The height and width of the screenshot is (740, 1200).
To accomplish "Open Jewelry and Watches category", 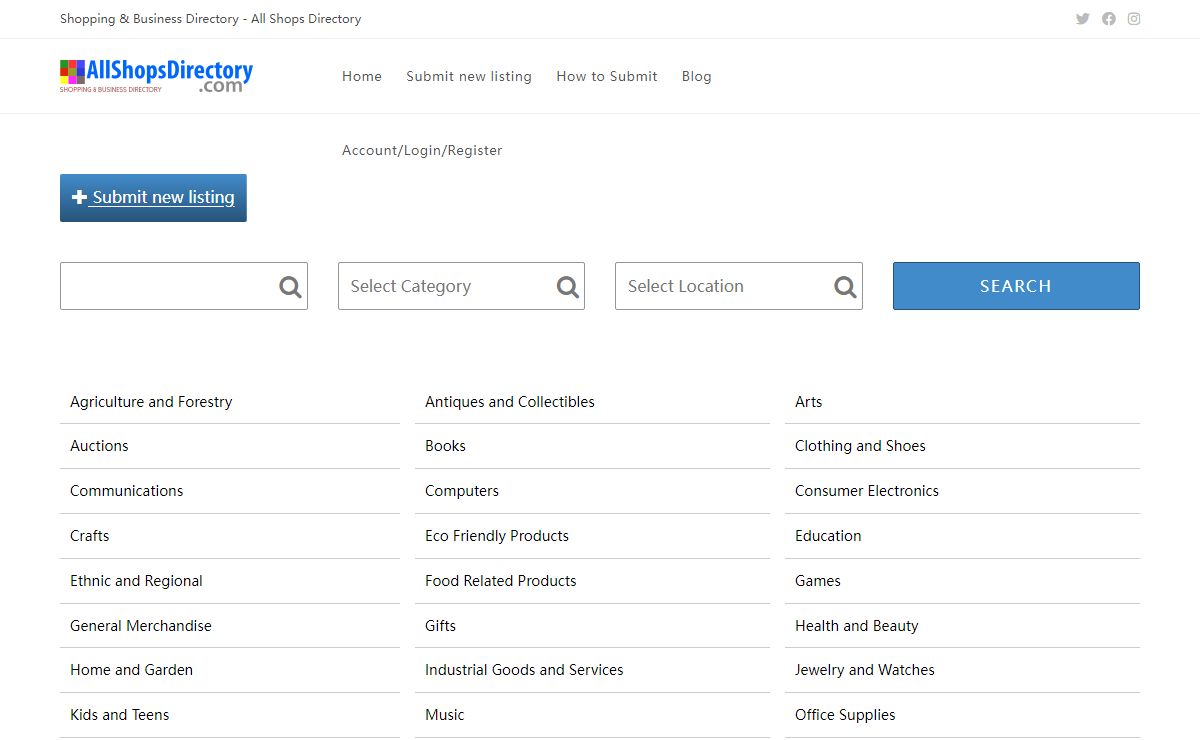I will click(865, 670).
